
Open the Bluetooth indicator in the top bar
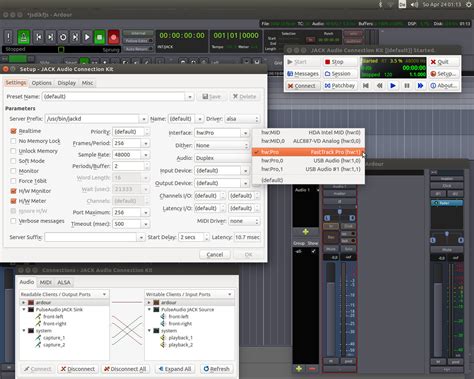pos(381,4)
